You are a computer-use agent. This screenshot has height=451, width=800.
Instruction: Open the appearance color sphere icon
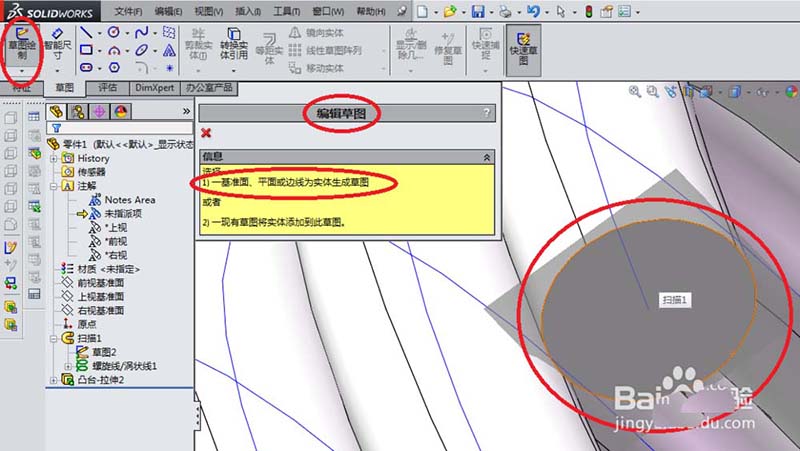[791, 92]
